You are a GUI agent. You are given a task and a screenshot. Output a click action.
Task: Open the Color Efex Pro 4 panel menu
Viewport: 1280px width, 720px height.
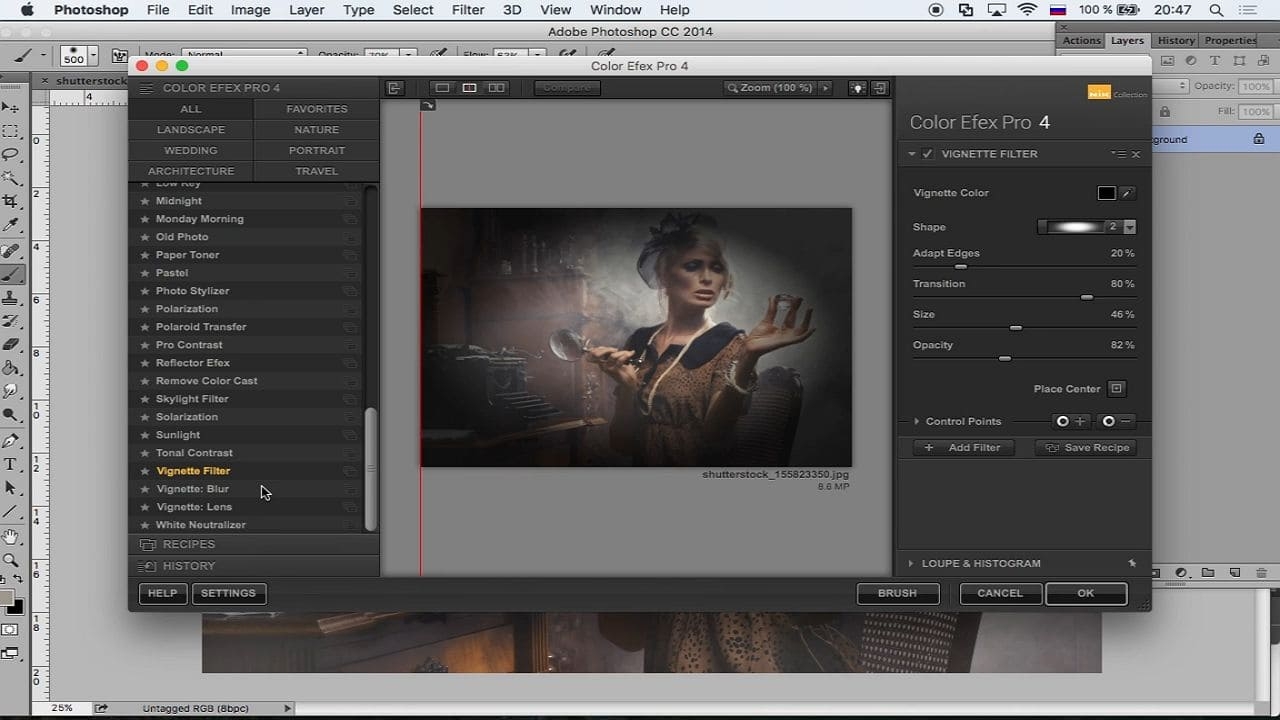click(x=146, y=88)
